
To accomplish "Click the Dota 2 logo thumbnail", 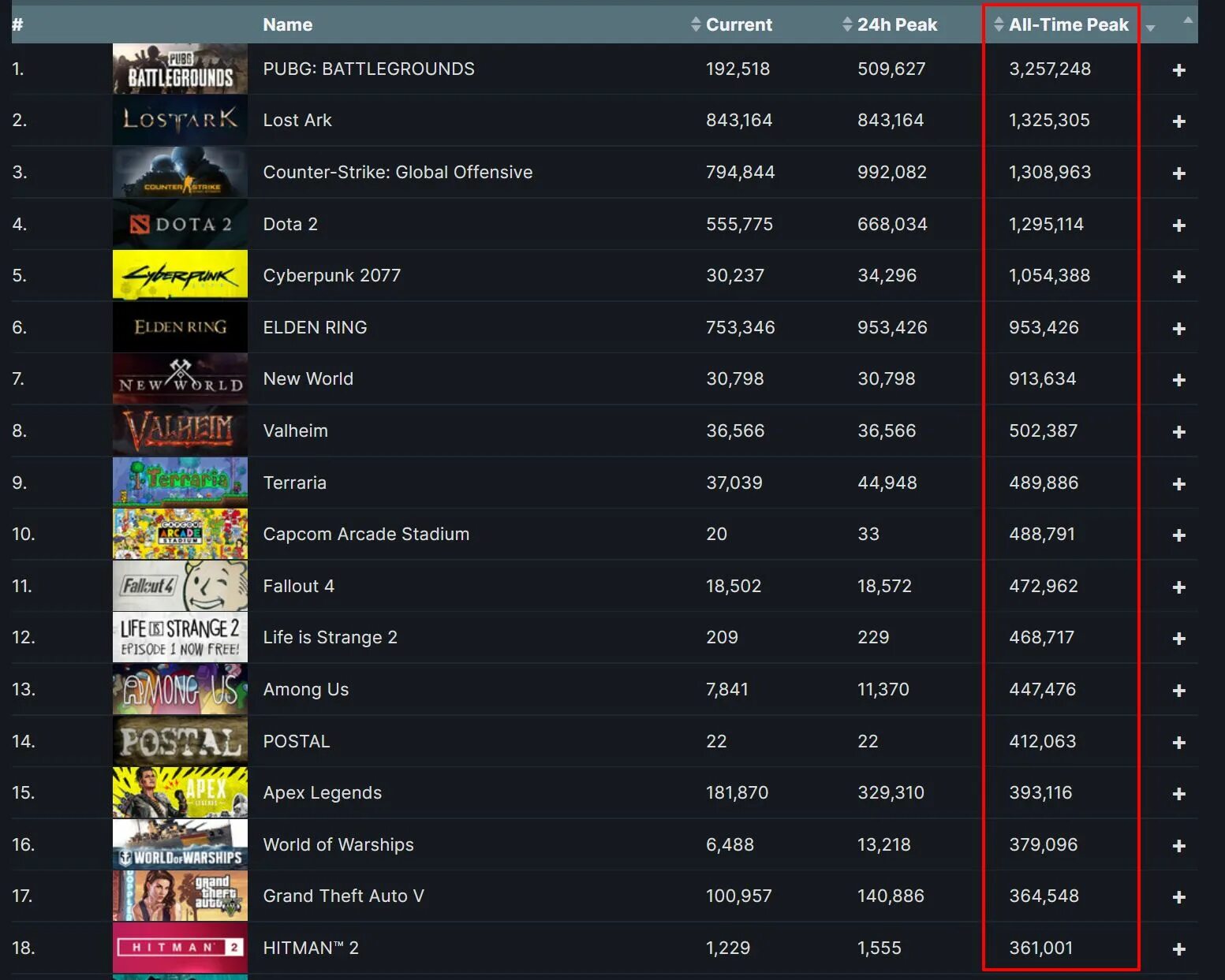I will tap(180, 224).
